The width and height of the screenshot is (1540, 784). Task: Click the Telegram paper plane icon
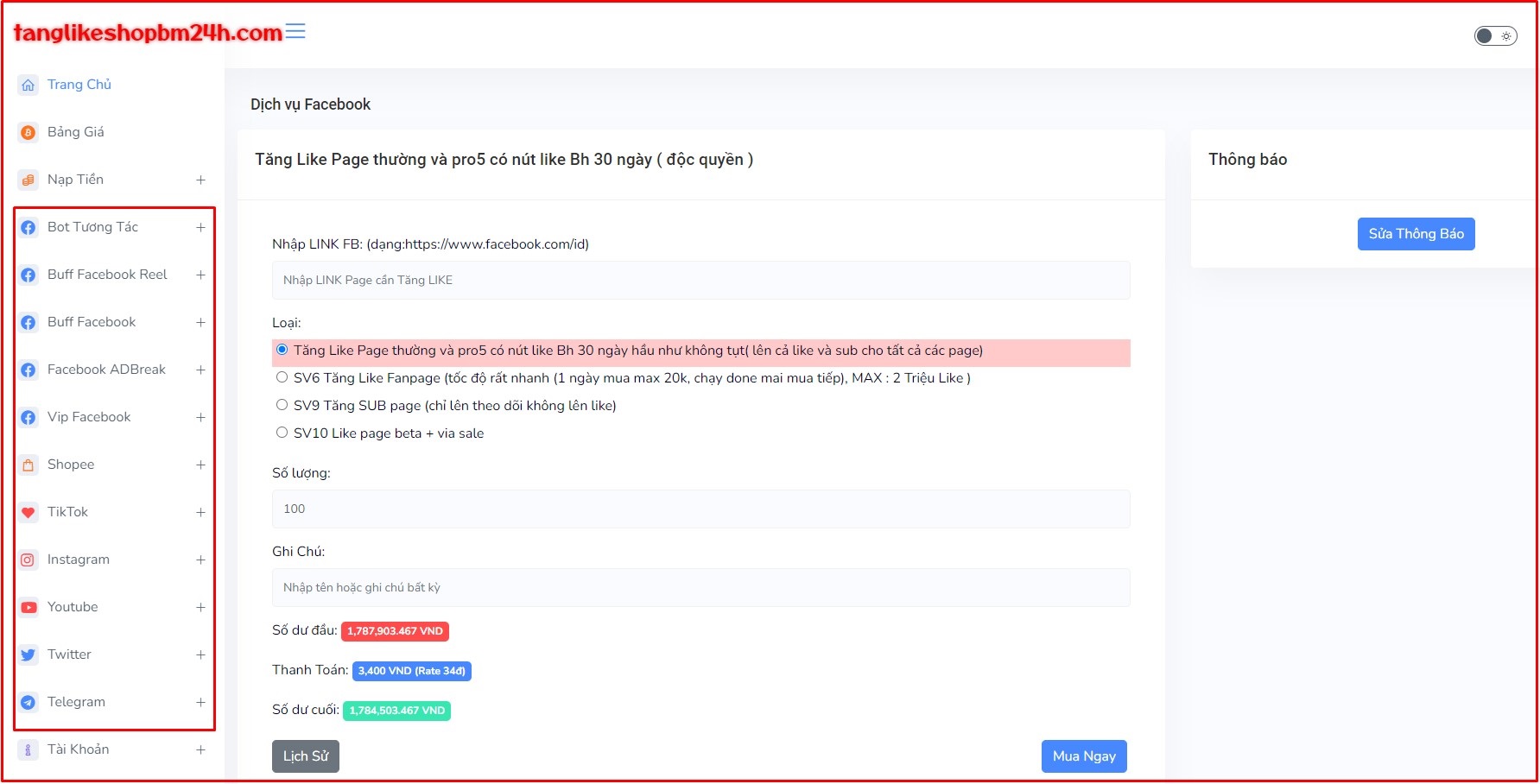[29, 702]
